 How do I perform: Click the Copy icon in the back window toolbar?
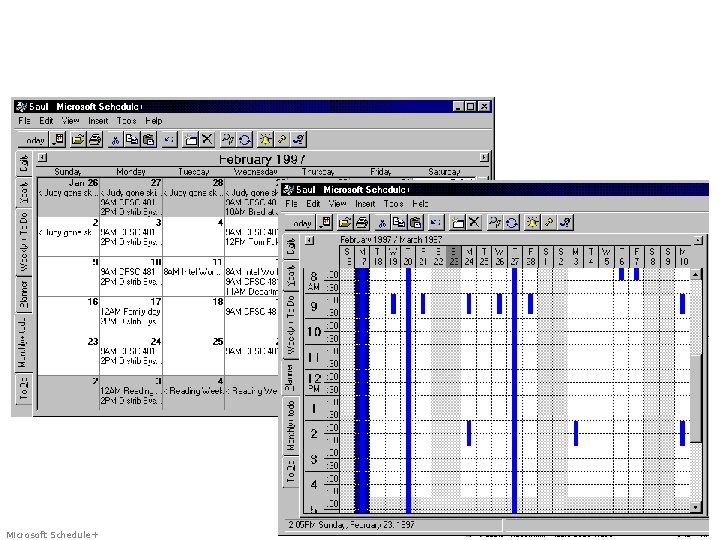pos(131,140)
